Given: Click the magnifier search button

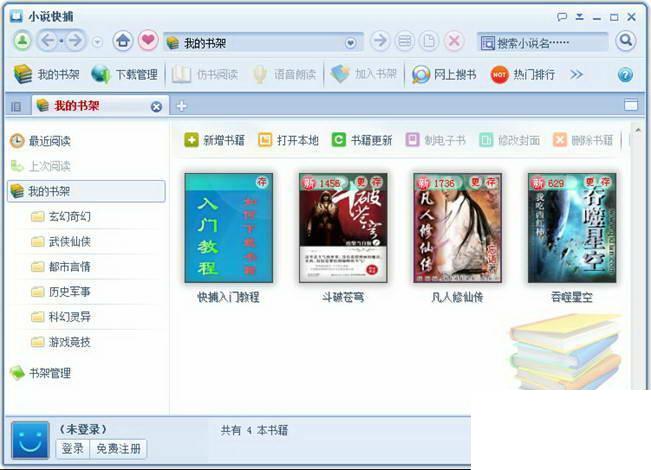Looking at the screenshot, I should pos(626,41).
